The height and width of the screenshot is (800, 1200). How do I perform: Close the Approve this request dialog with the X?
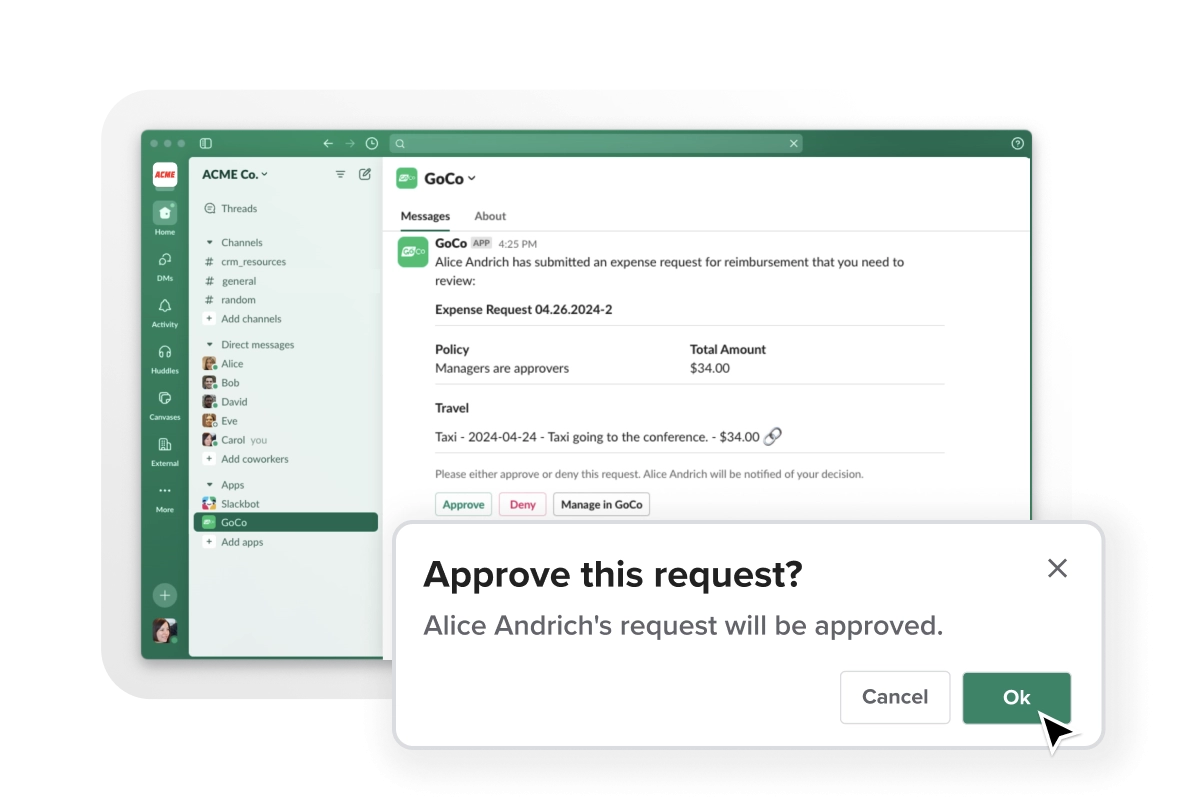coord(1057,568)
